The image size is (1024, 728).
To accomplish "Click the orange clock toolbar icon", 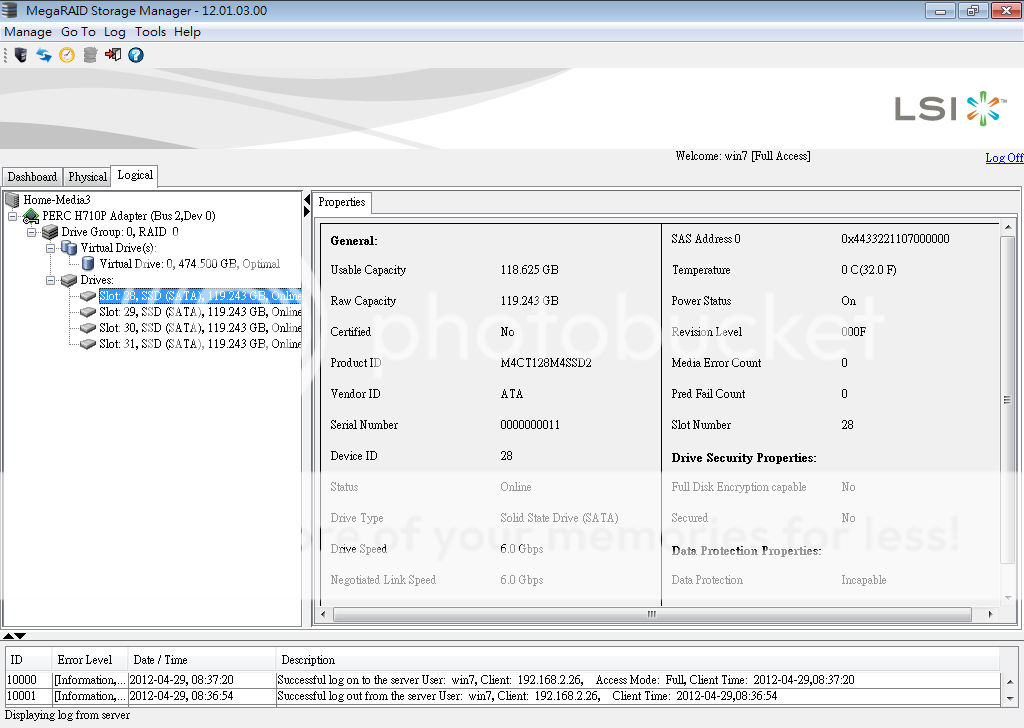I will (x=67, y=55).
